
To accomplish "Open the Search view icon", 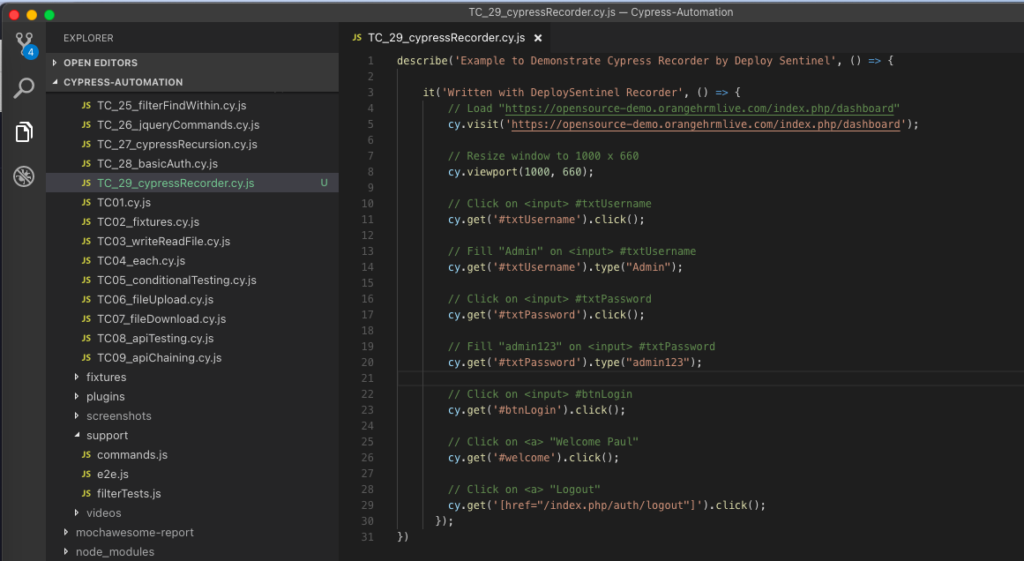I will [x=24, y=88].
